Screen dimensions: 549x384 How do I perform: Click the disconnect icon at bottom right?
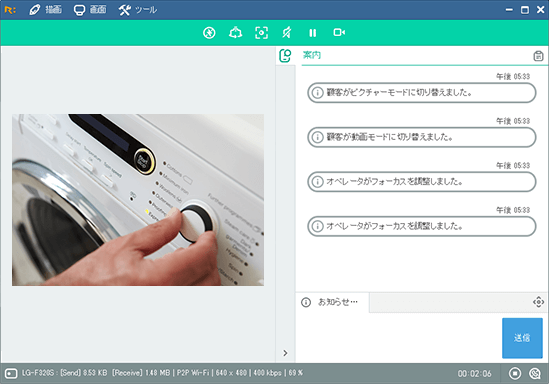click(x=535, y=373)
